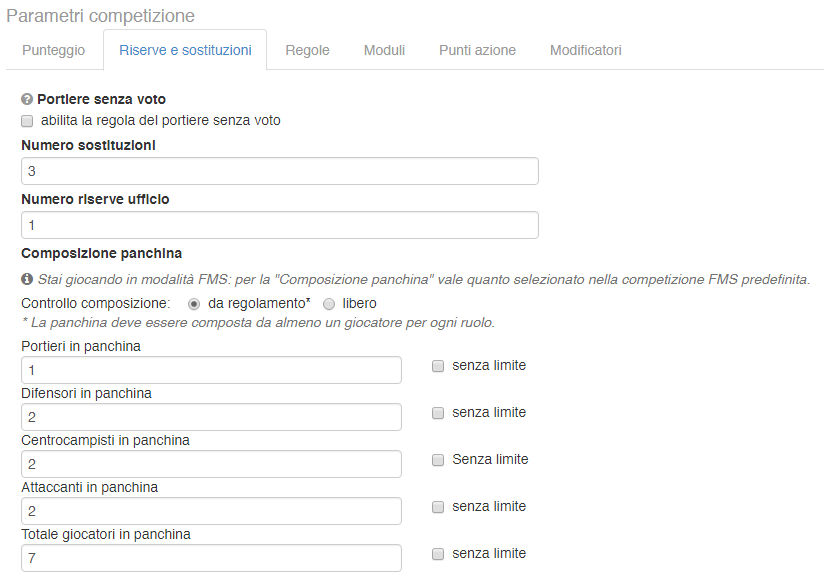Screen dimensions: 824x580
Task: Go to the Moduli tab
Action: tap(384, 50)
